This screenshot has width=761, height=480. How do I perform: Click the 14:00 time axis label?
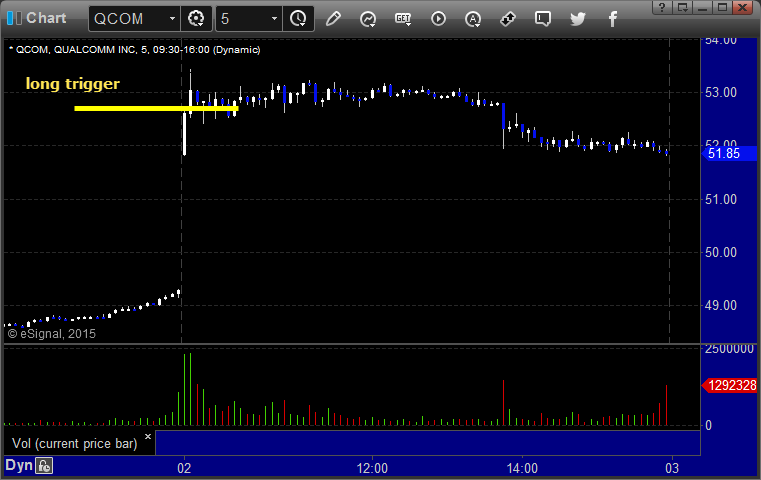(x=522, y=468)
